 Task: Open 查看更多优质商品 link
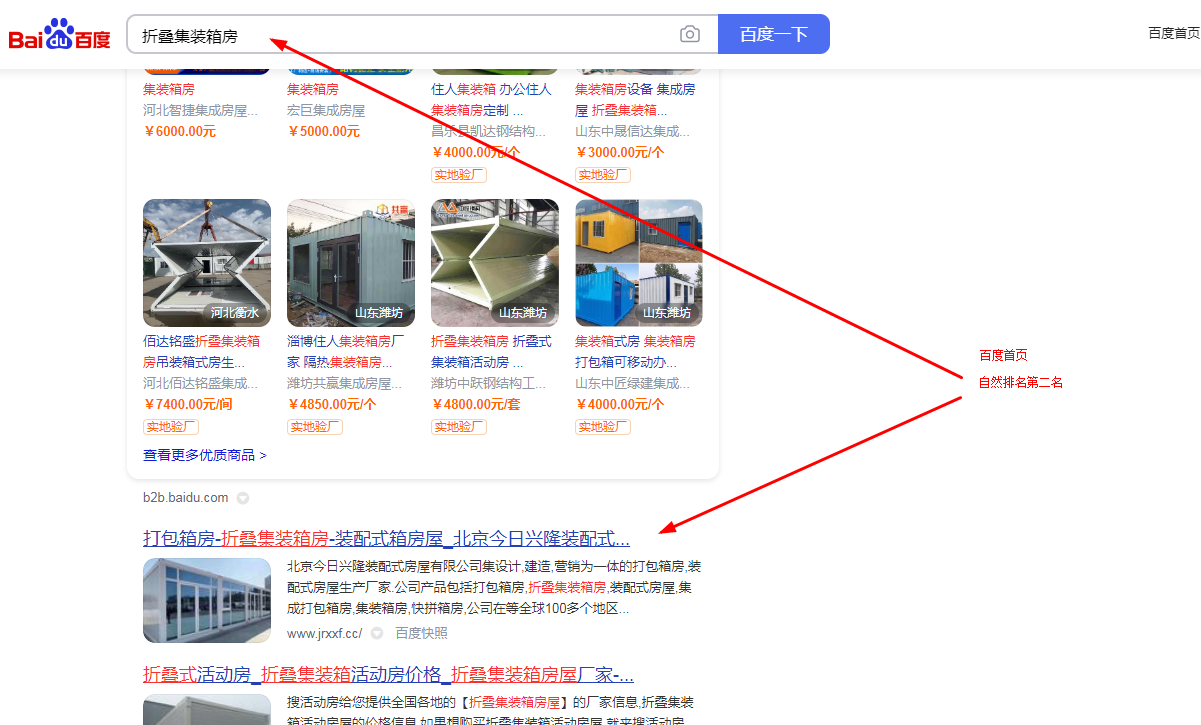[205, 455]
